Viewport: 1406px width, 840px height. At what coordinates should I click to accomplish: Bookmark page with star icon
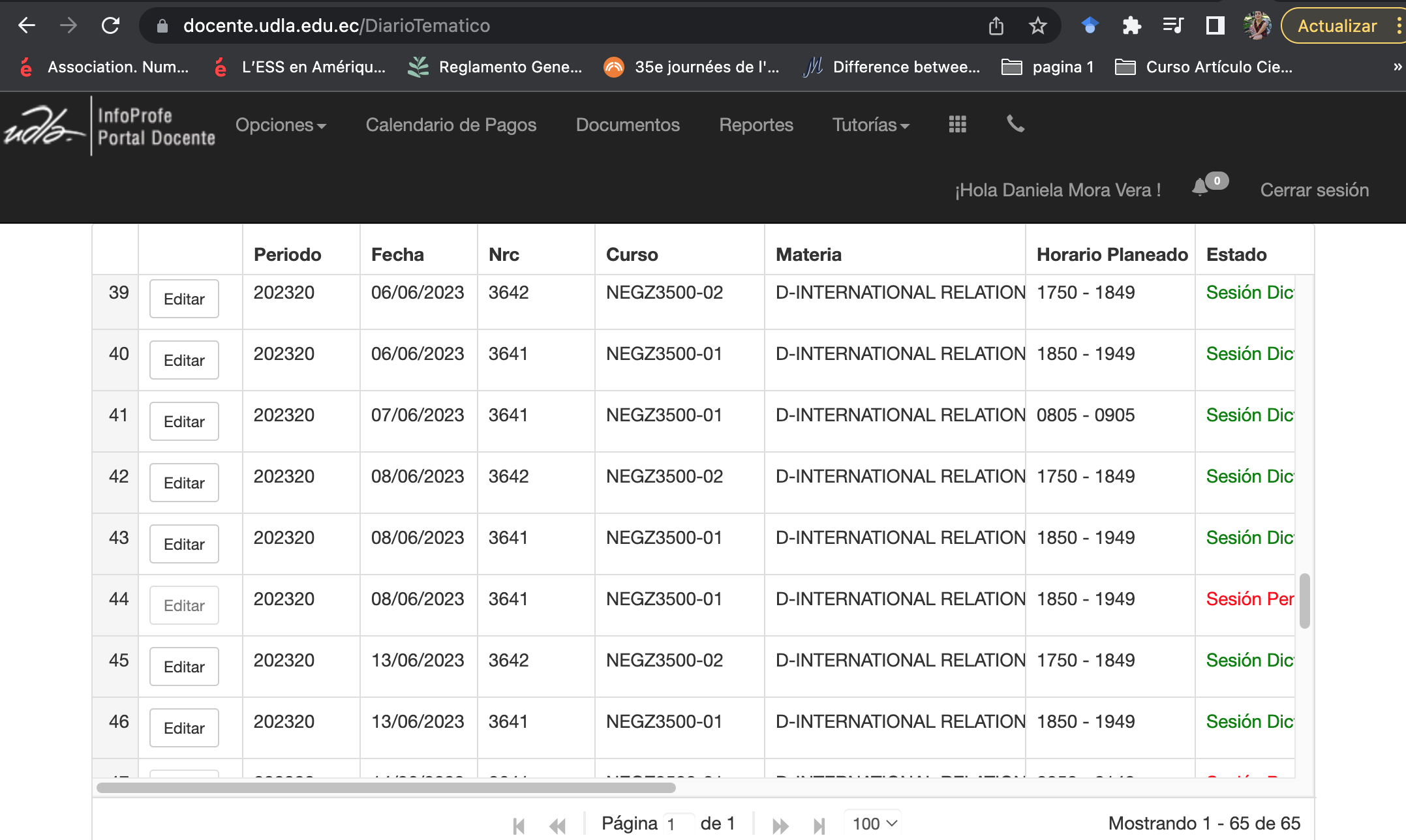point(1037,26)
